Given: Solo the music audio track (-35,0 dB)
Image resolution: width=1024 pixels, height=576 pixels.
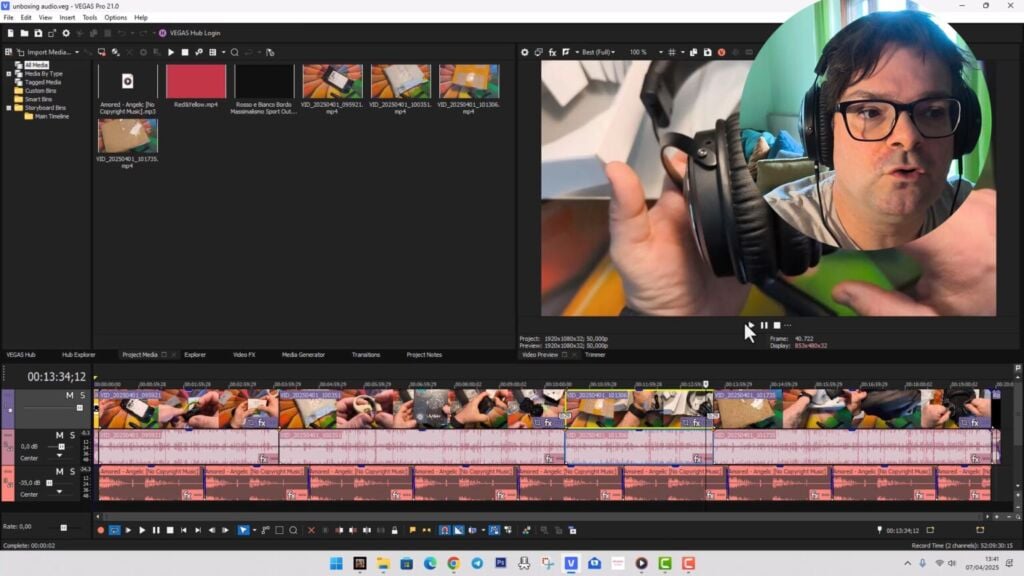Looking at the screenshot, I should pyautogui.click(x=72, y=472).
